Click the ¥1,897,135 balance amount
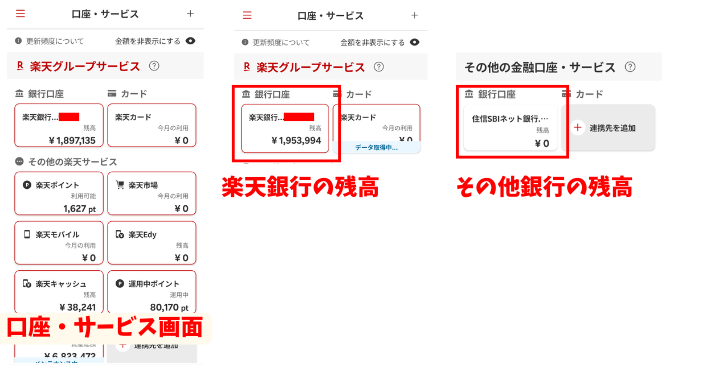714x373 pixels. (x=72, y=140)
